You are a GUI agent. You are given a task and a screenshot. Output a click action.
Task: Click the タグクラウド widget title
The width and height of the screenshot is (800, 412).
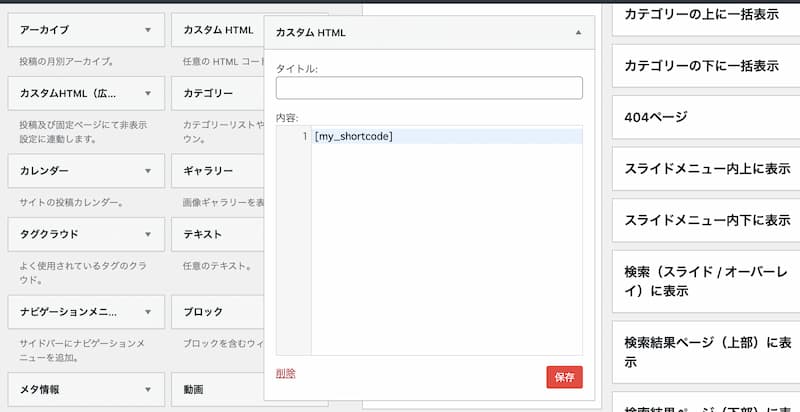click(49, 234)
